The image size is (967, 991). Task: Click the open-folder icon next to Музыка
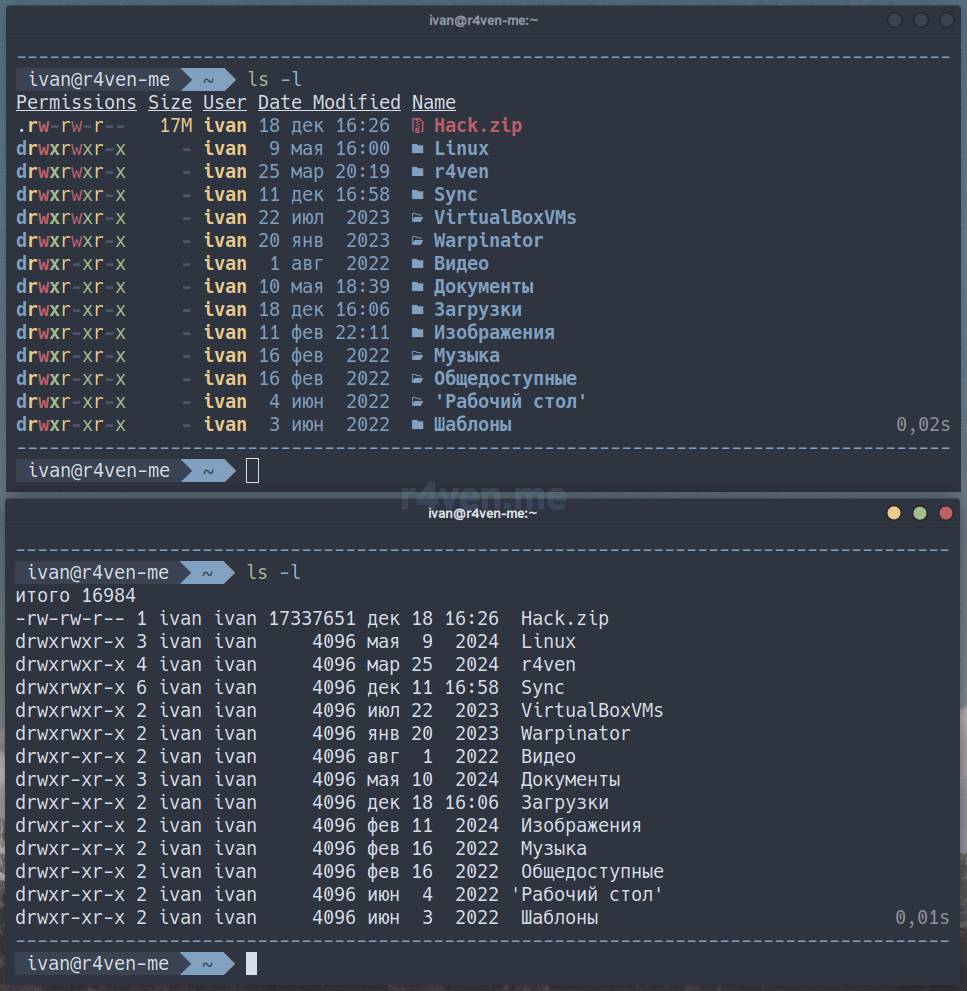pos(418,356)
